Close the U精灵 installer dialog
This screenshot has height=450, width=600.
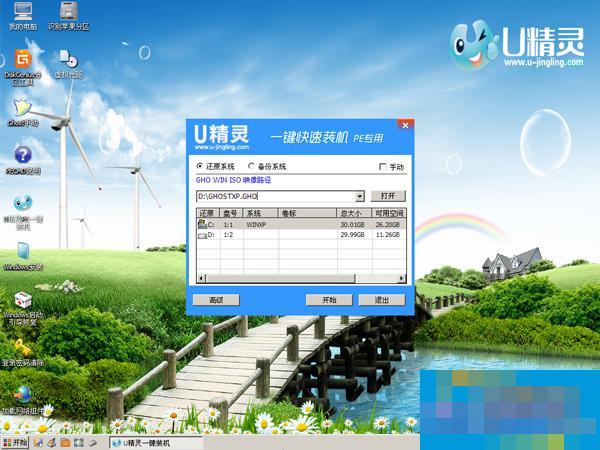(405, 125)
